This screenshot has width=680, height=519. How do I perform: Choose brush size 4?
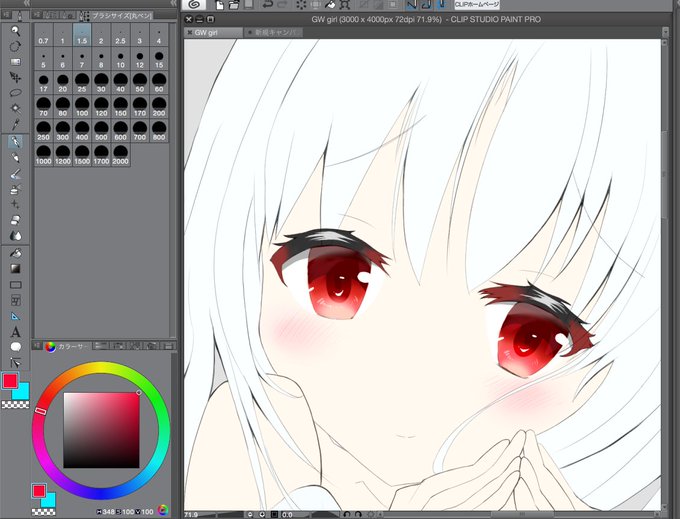coord(159,35)
